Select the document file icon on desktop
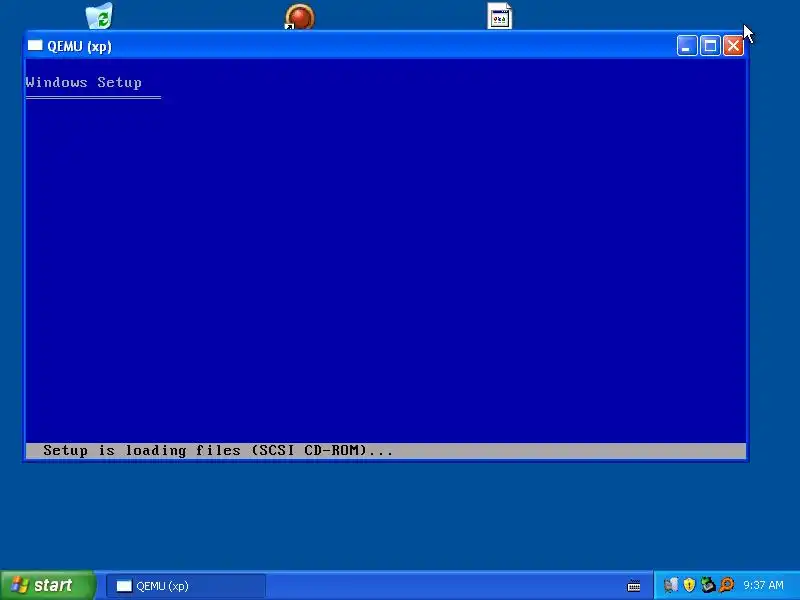The width and height of the screenshot is (800, 600). pyautogui.click(x=499, y=16)
